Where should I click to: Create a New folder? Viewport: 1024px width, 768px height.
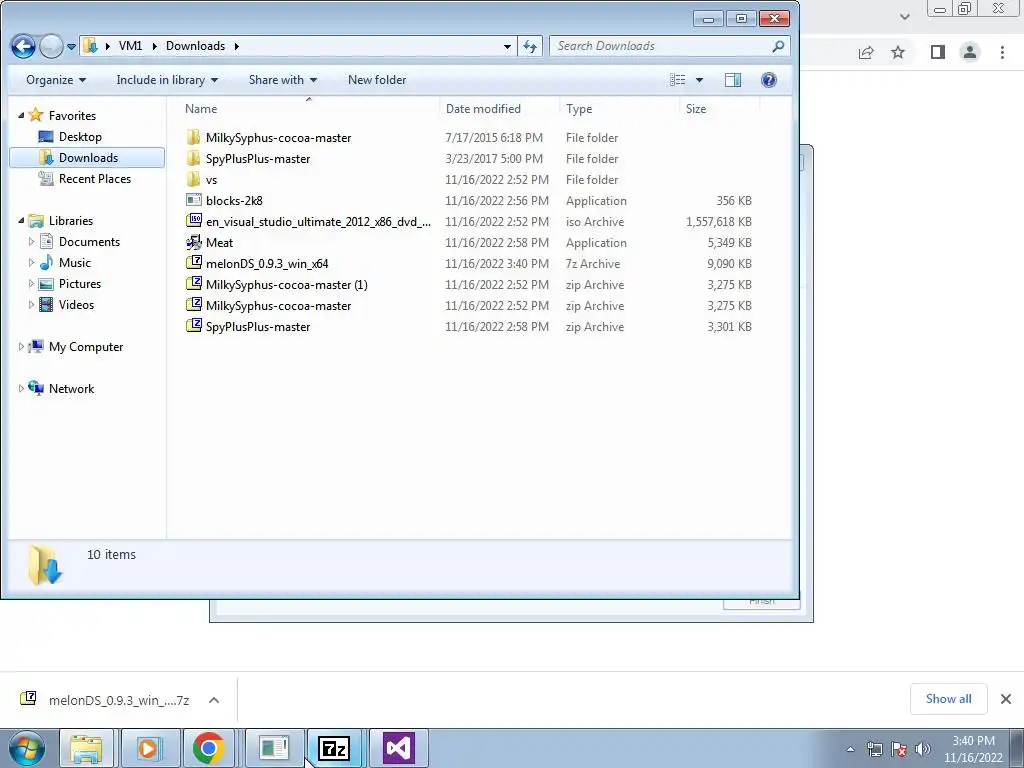(377, 80)
